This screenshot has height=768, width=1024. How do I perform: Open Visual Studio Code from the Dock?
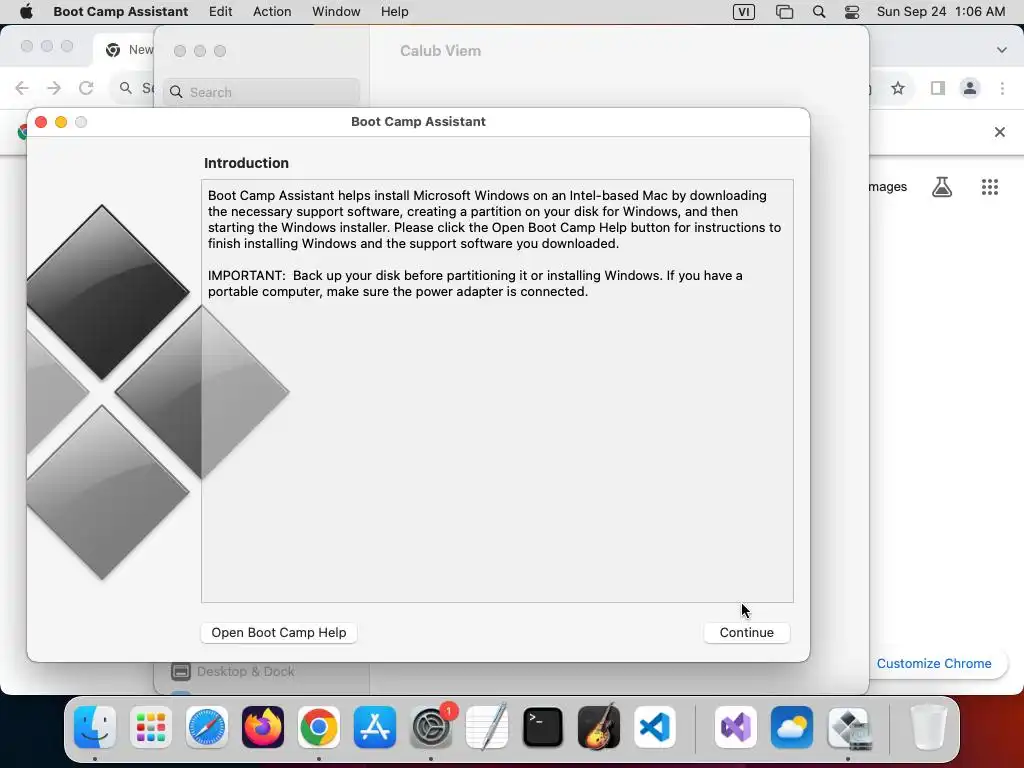(655, 727)
